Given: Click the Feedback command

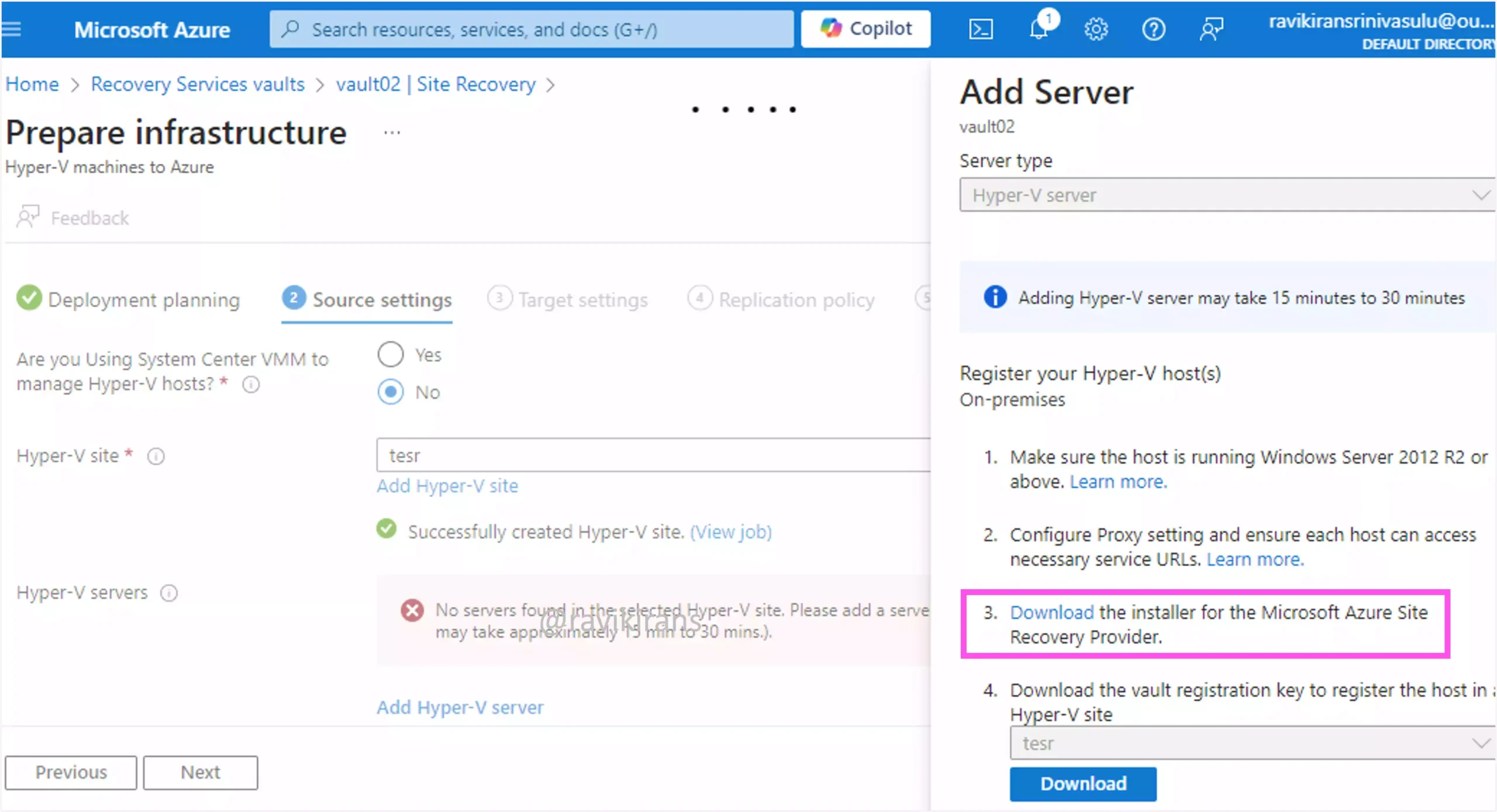Looking at the screenshot, I should [73, 217].
